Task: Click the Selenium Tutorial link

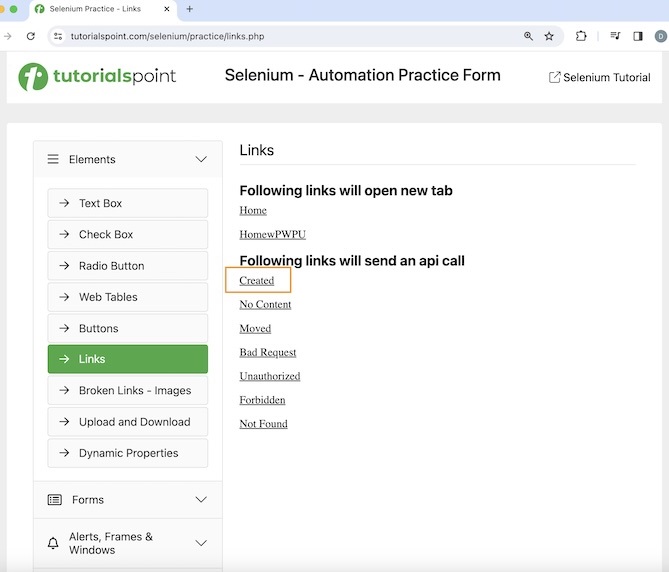Action: pyautogui.click(x=600, y=77)
